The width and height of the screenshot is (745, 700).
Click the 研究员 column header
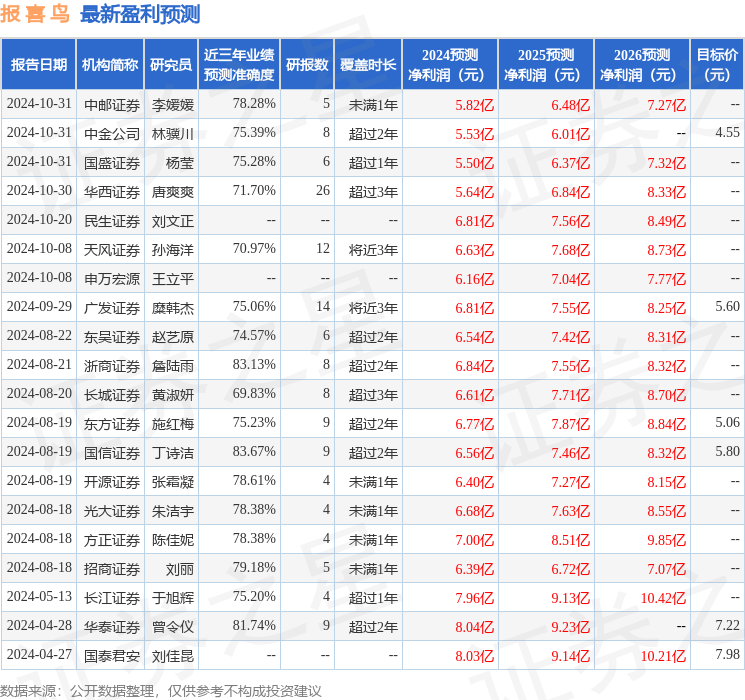point(171,65)
